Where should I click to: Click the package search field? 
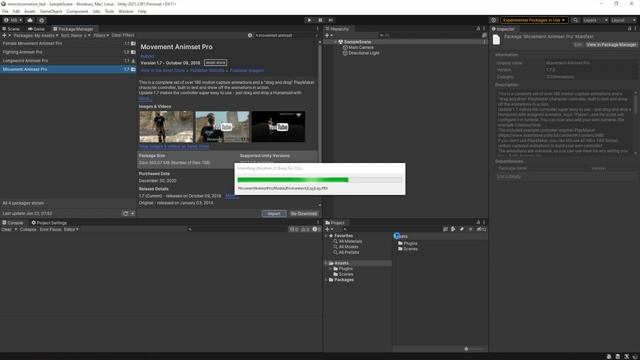(286, 36)
